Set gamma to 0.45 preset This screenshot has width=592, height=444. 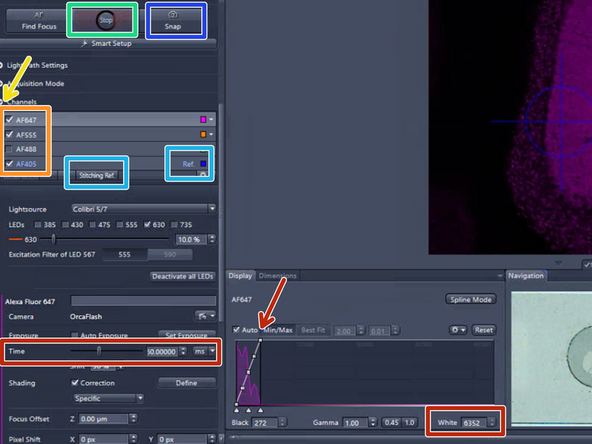click(x=391, y=422)
